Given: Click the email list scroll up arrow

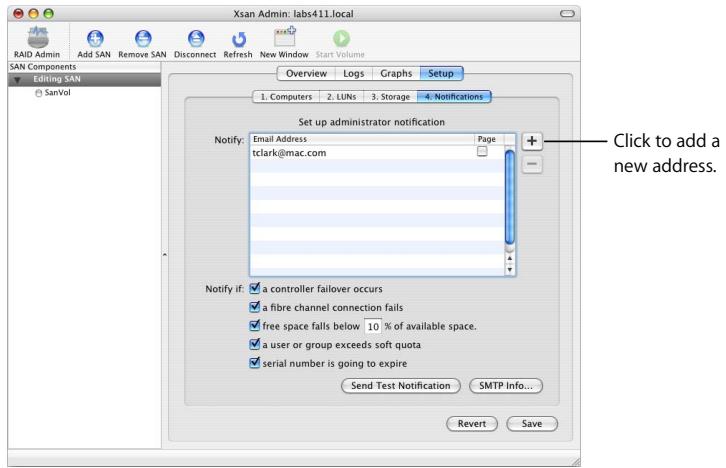Looking at the screenshot, I should pos(510,258).
